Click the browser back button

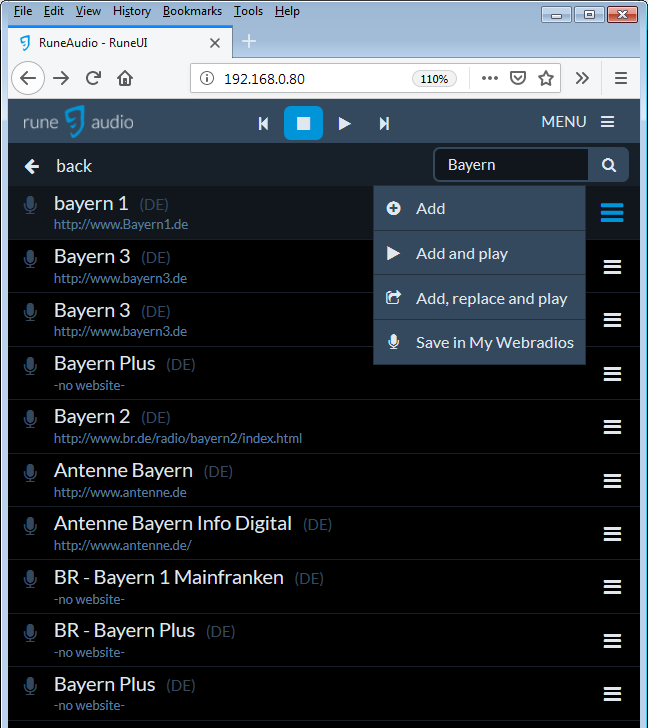click(x=28, y=78)
